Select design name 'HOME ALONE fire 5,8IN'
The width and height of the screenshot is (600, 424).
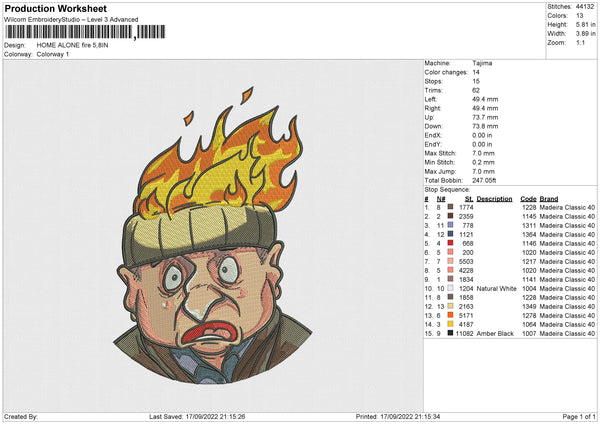[72, 45]
